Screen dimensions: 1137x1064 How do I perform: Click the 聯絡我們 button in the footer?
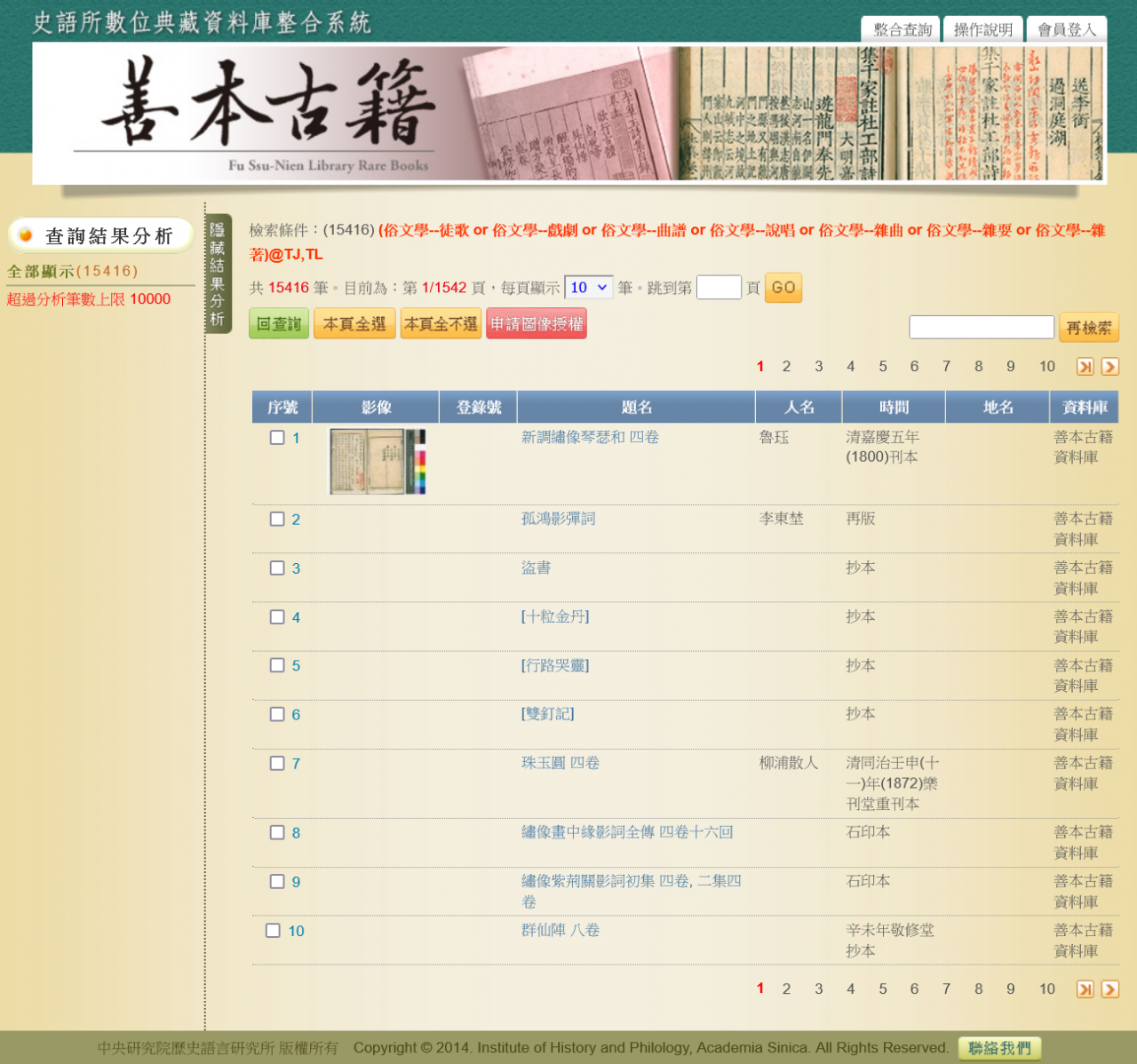pyautogui.click(x=999, y=1048)
